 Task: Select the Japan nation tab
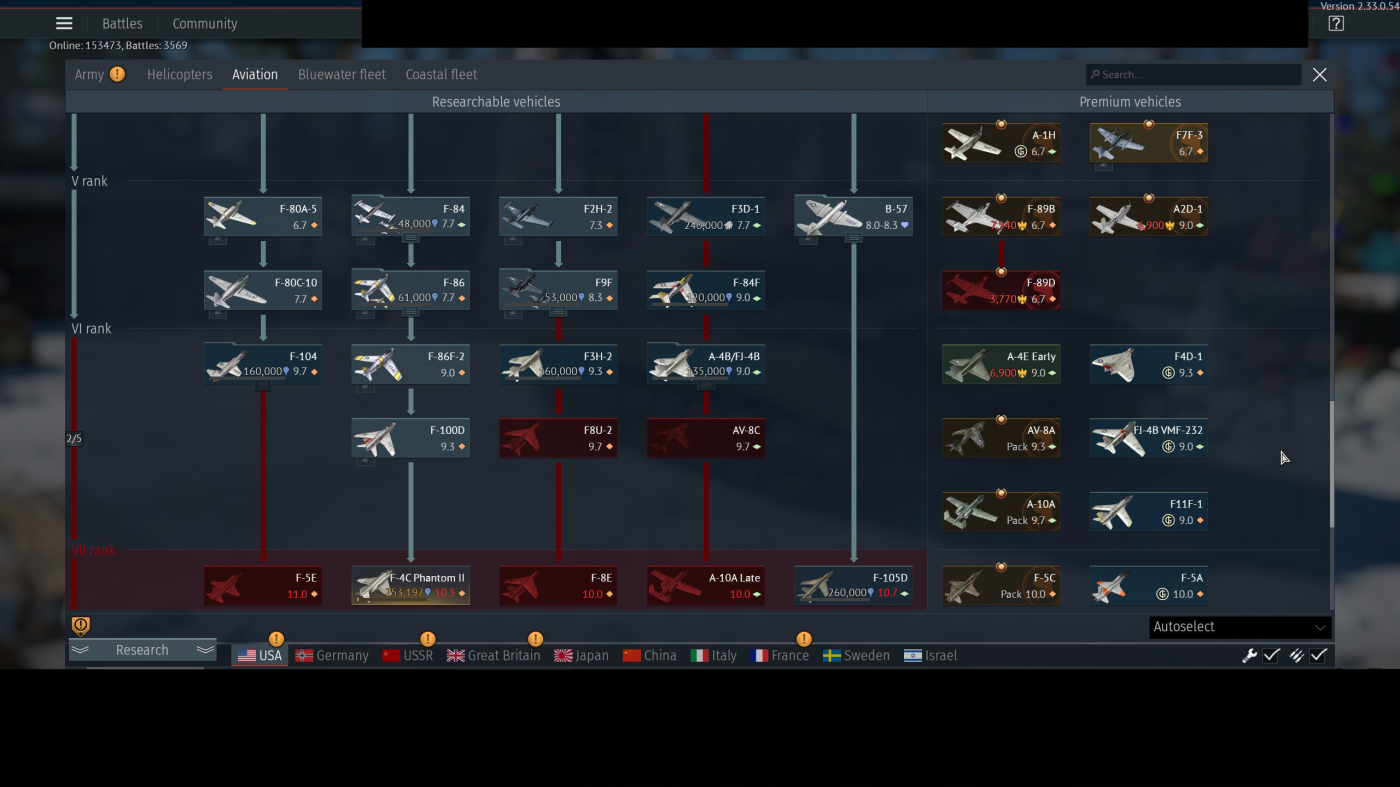(x=581, y=656)
